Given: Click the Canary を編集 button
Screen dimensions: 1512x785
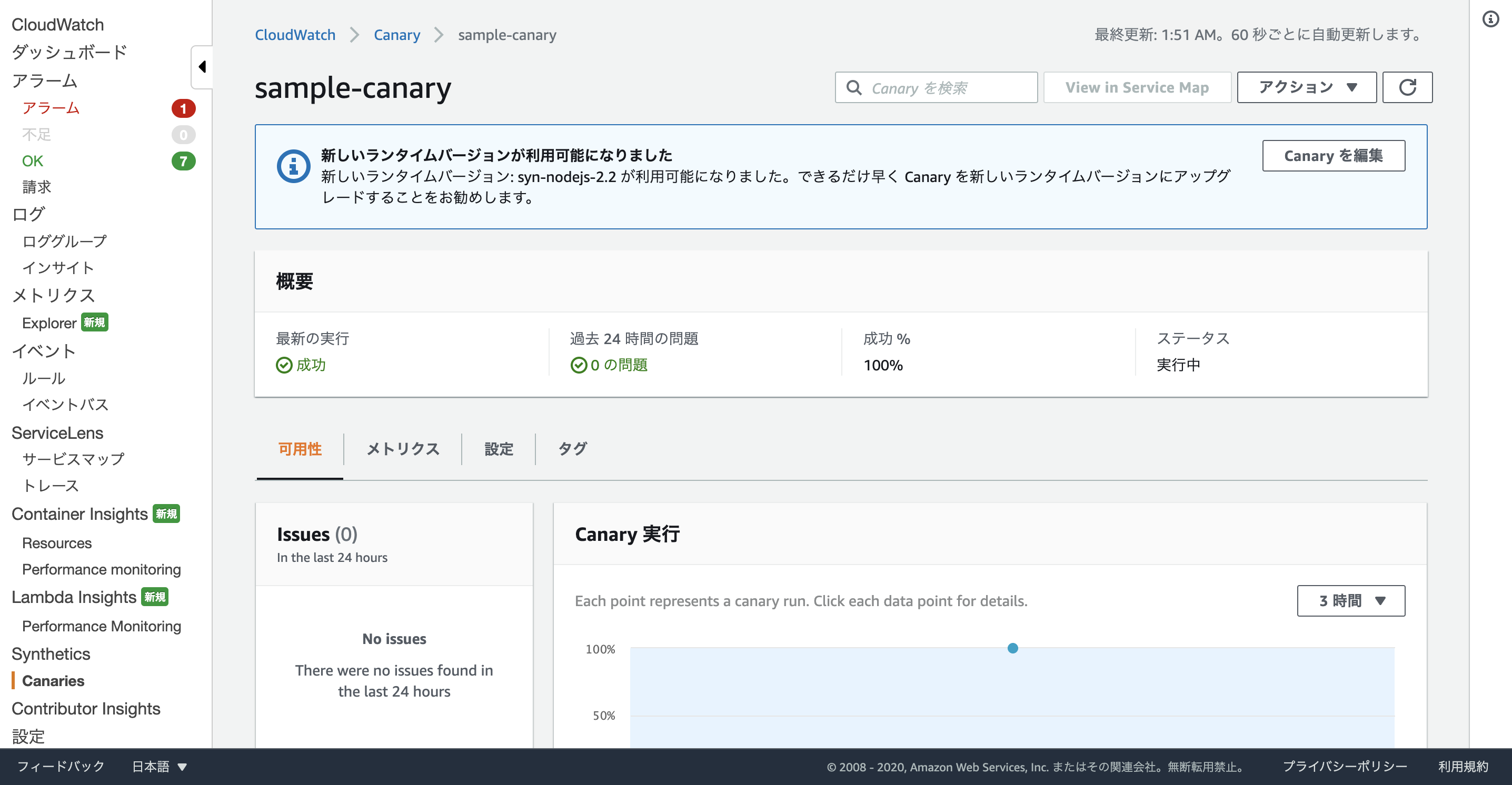Looking at the screenshot, I should [x=1334, y=156].
